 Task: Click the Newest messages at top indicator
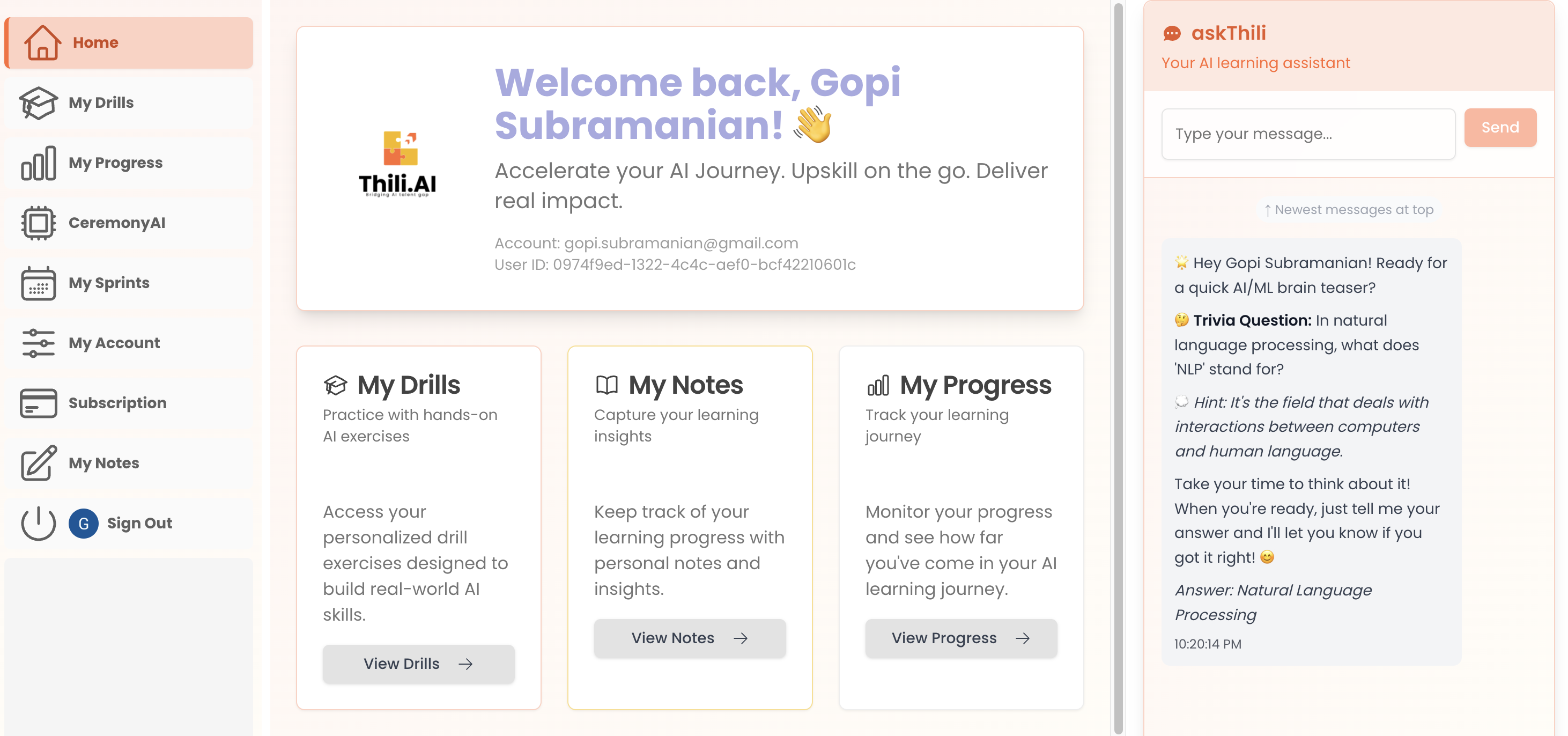[x=1347, y=209]
